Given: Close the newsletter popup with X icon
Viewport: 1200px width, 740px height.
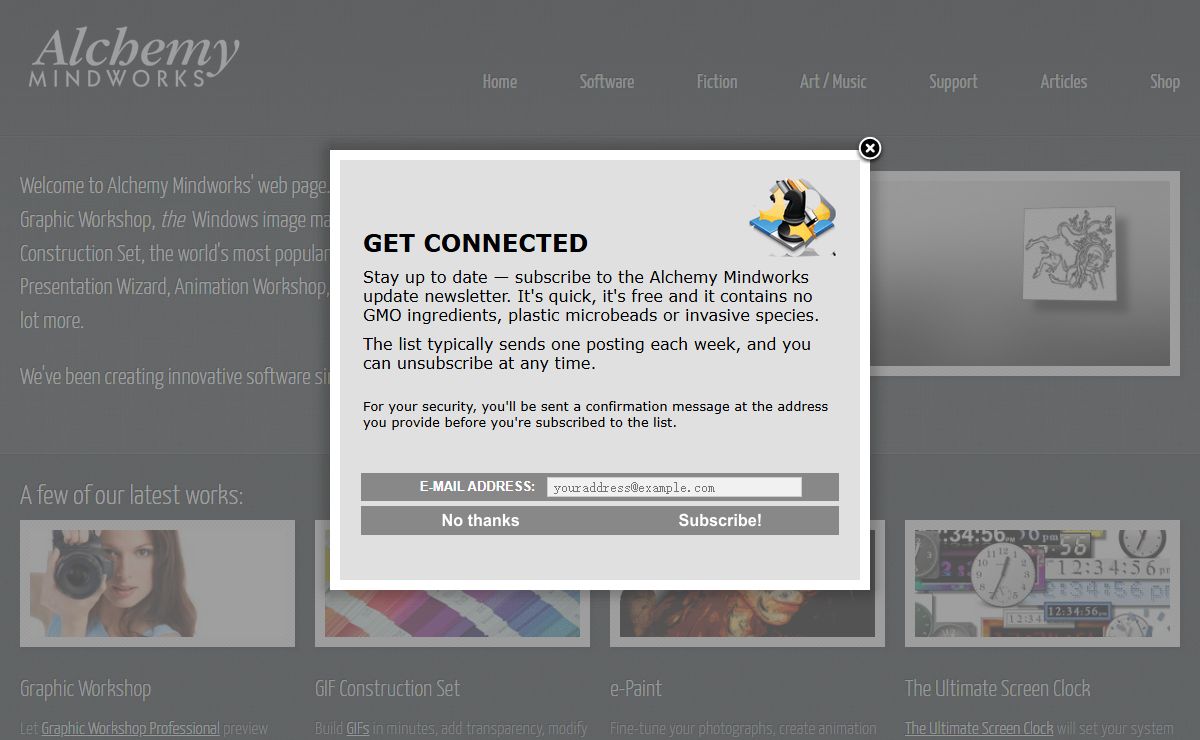Looking at the screenshot, I should [870, 148].
